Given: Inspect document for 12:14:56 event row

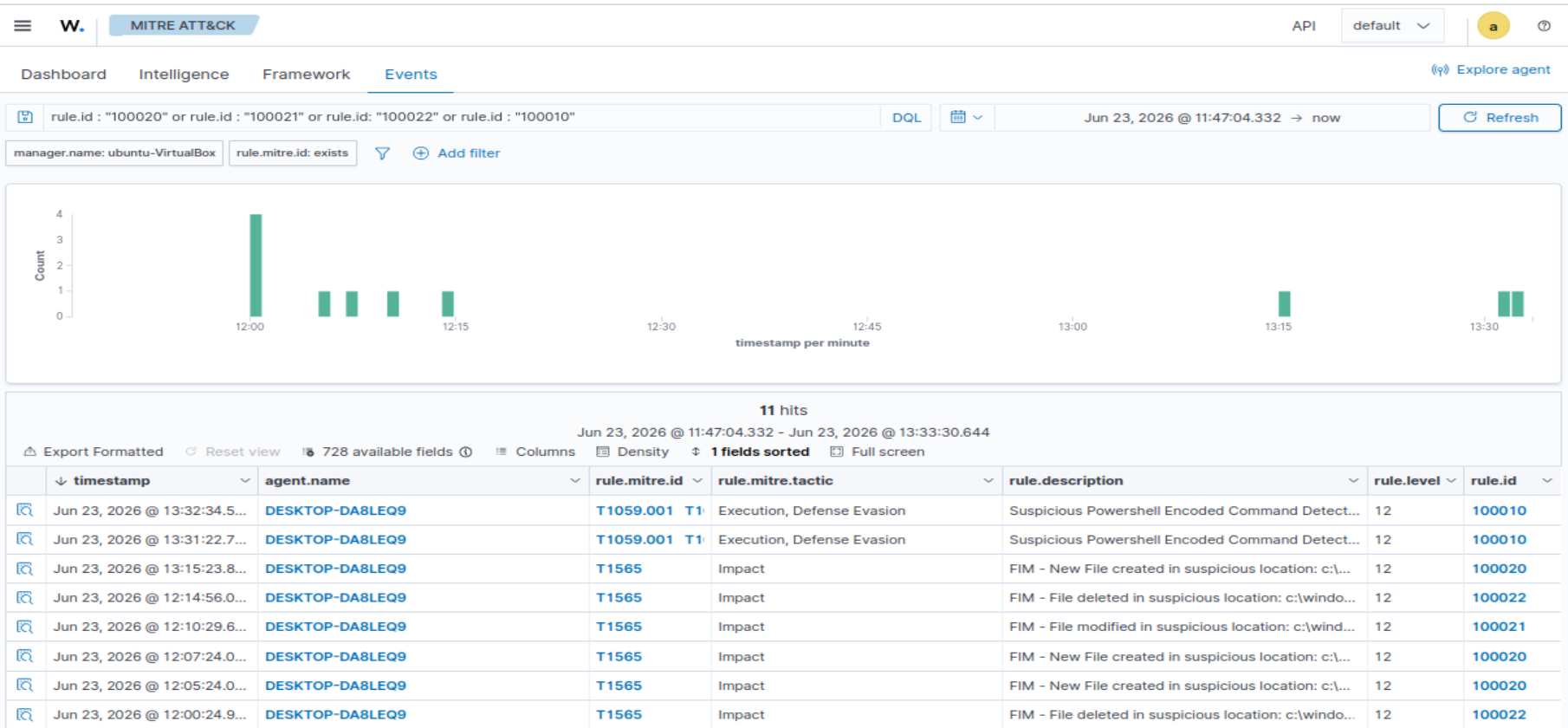Looking at the screenshot, I should (x=25, y=597).
